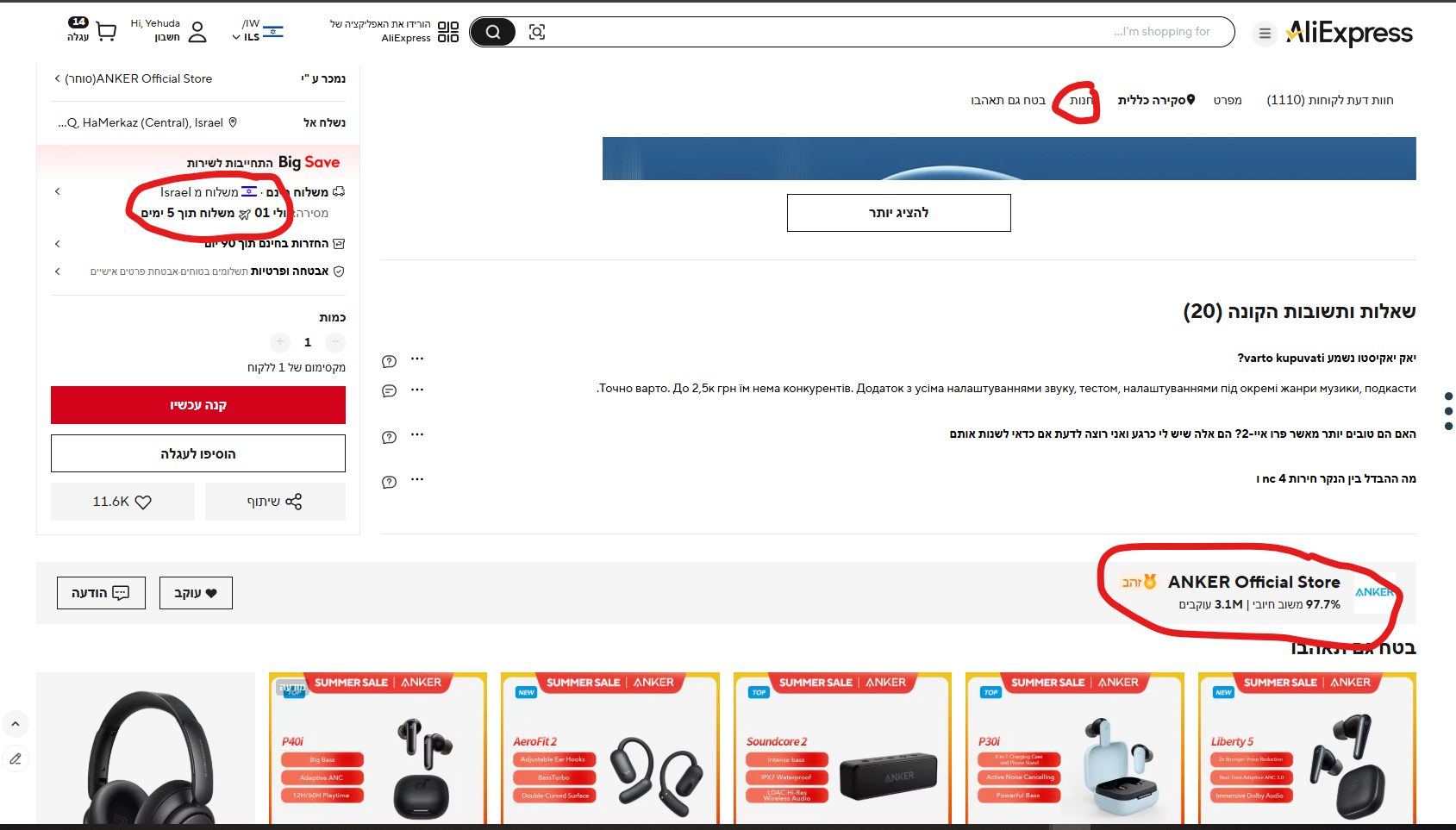Click the 97.7% positive feedback text
The image size is (1456, 830).
[1297, 605]
